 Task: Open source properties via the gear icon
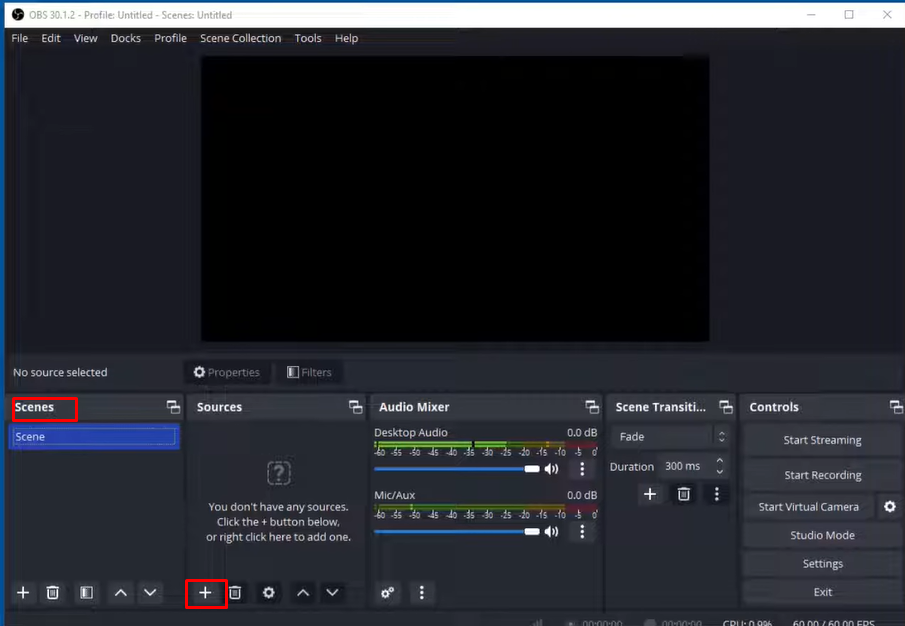point(268,593)
